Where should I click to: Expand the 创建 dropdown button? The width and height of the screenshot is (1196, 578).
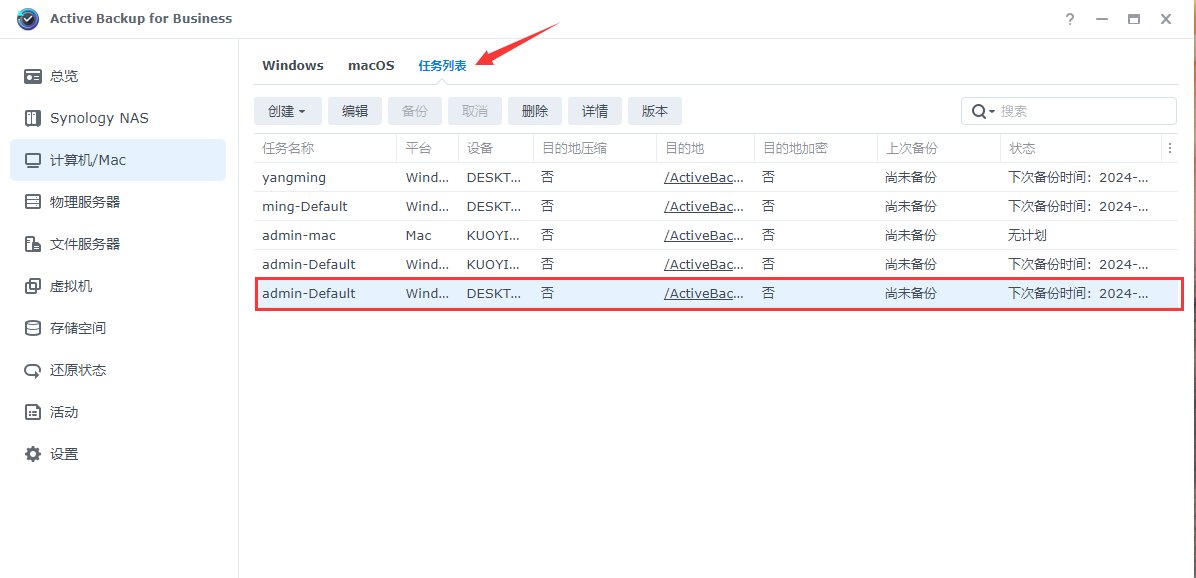(288, 111)
